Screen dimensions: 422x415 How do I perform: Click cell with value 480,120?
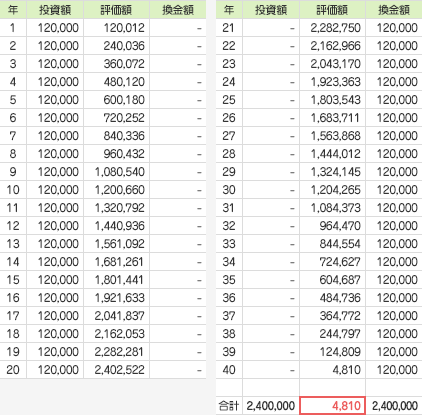[x=117, y=82]
